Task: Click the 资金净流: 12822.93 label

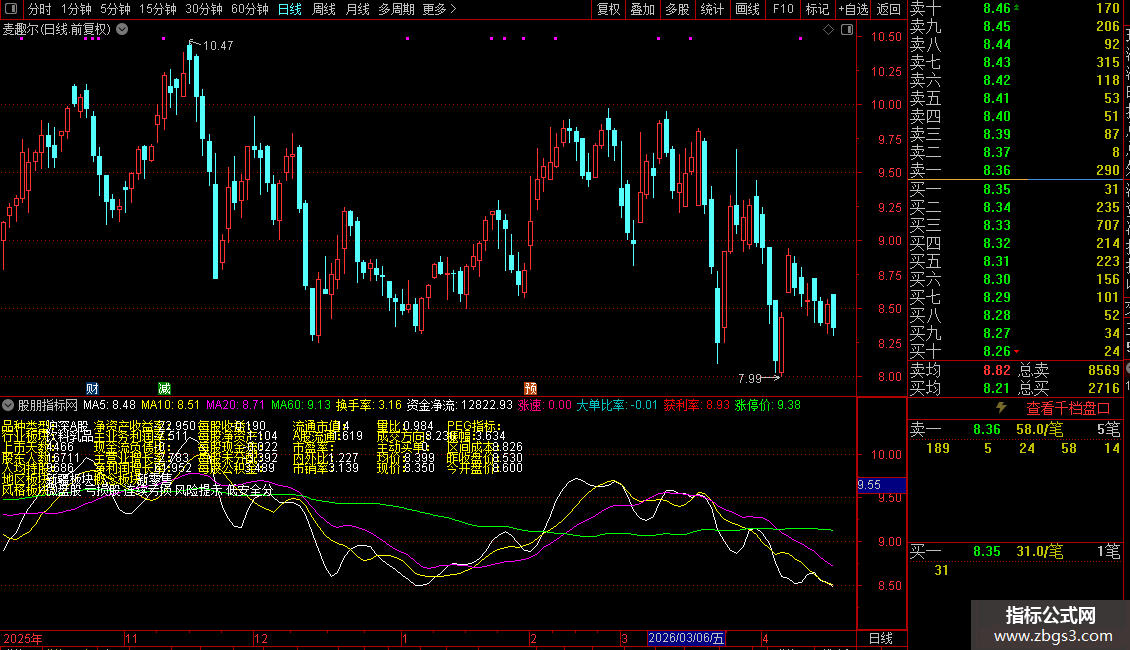Action: (459, 405)
